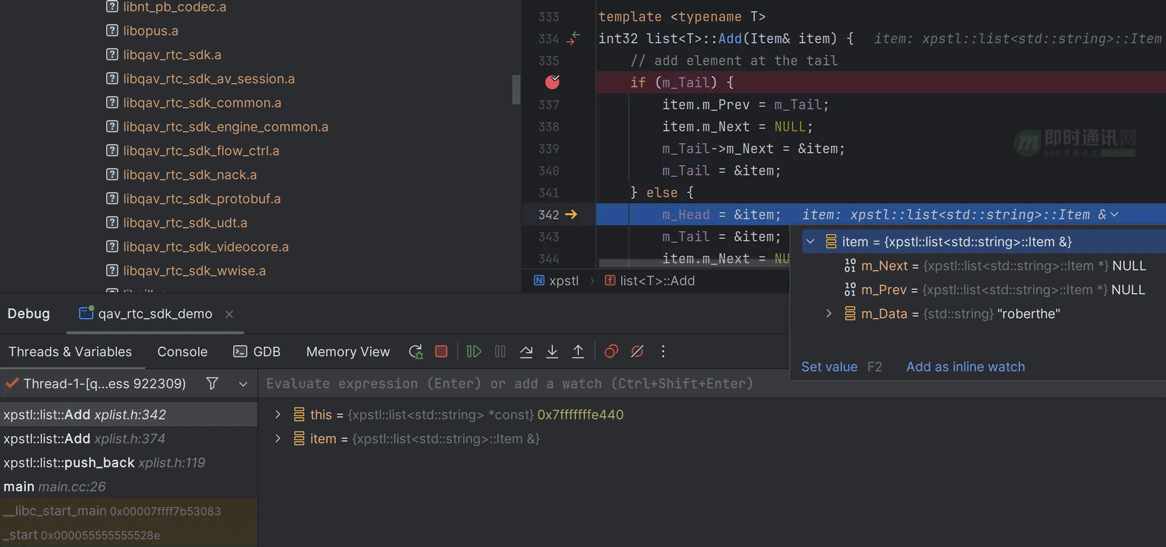Click the execution point arrow at line 342
1166x547 pixels.
pos(571,215)
